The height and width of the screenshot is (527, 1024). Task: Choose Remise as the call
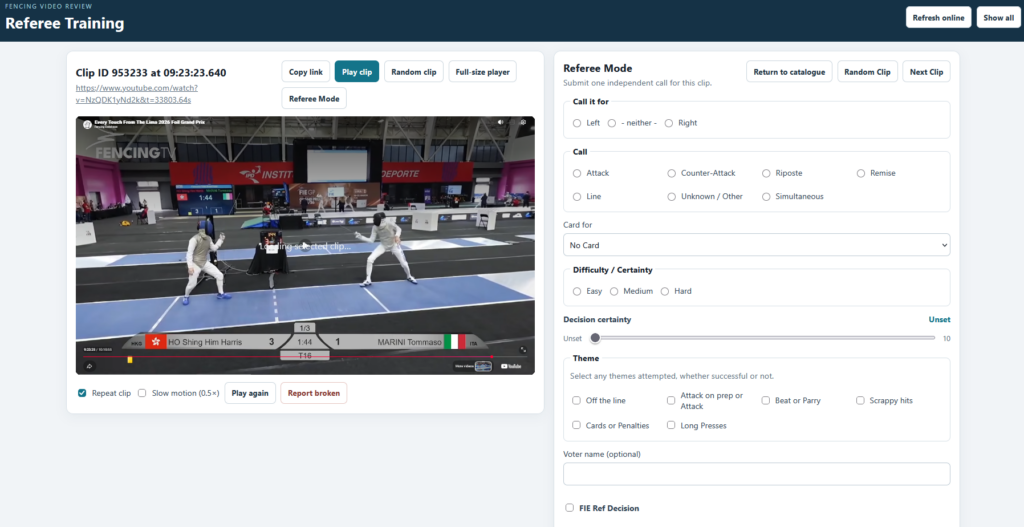[x=861, y=174]
